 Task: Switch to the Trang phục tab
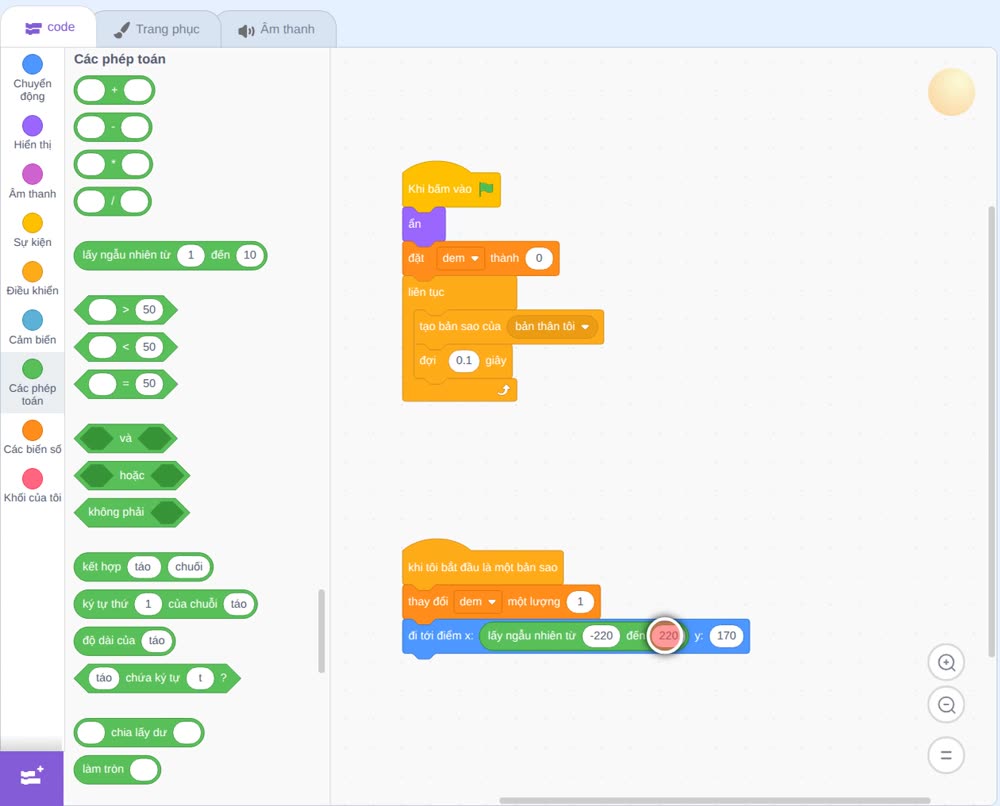pos(157,29)
